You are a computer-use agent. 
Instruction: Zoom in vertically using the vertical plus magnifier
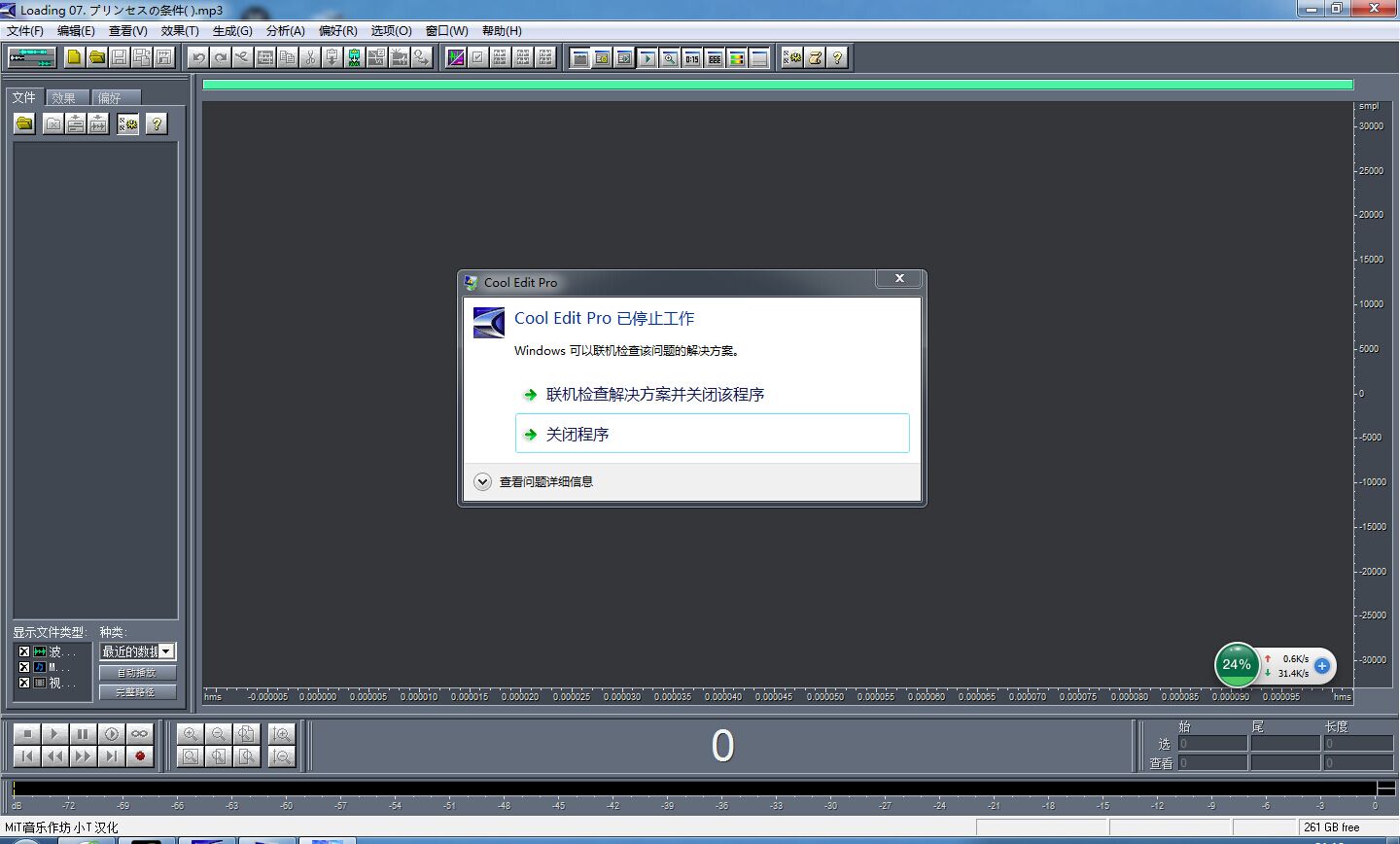tap(282, 734)
